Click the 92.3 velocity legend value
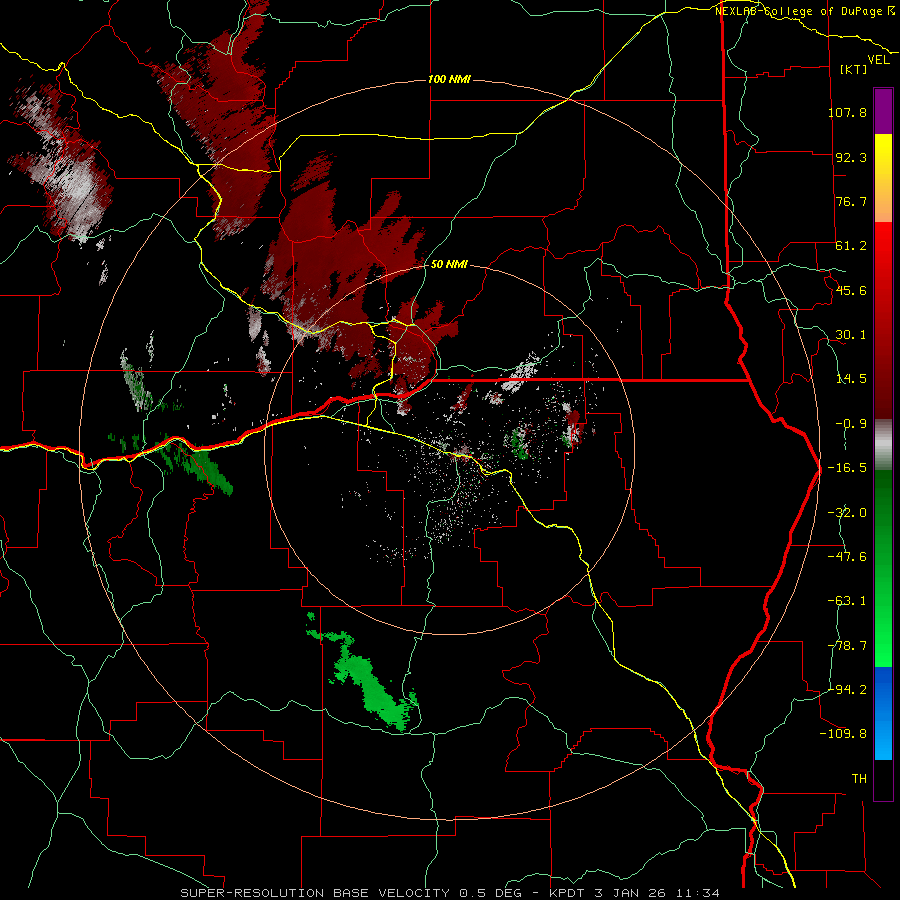The width and height of the screenshot is (900, 900). click(x=851, y=157)
